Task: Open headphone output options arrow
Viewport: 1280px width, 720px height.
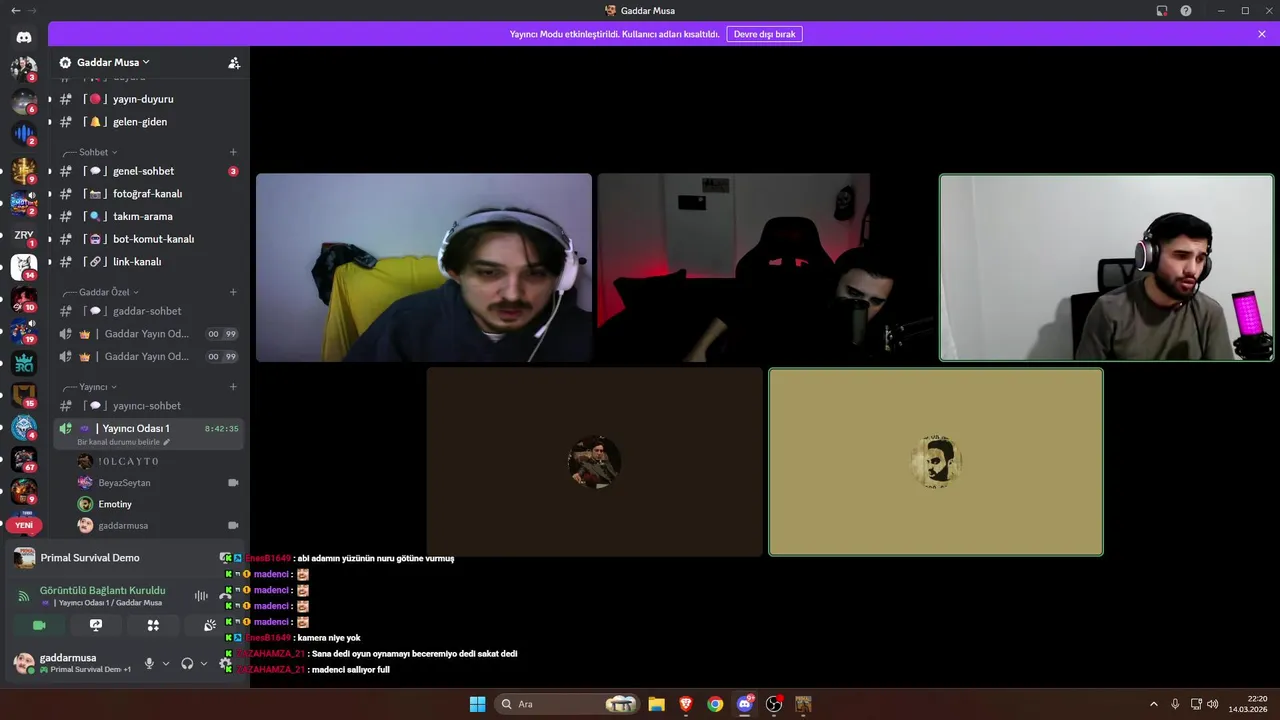Action: [204, 663]
